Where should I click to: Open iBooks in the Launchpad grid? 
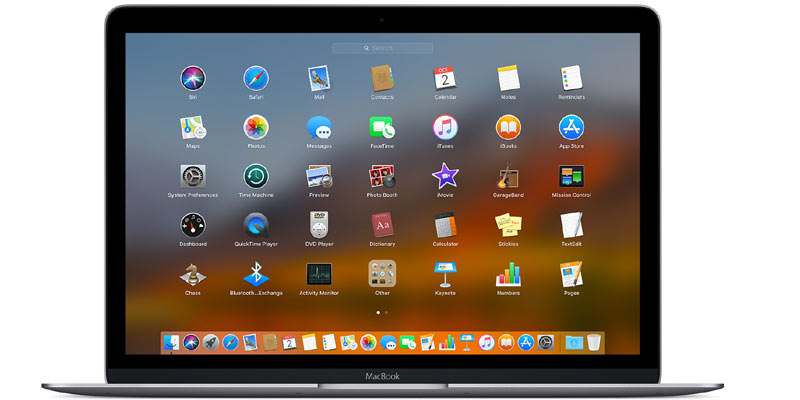point(508,128)
